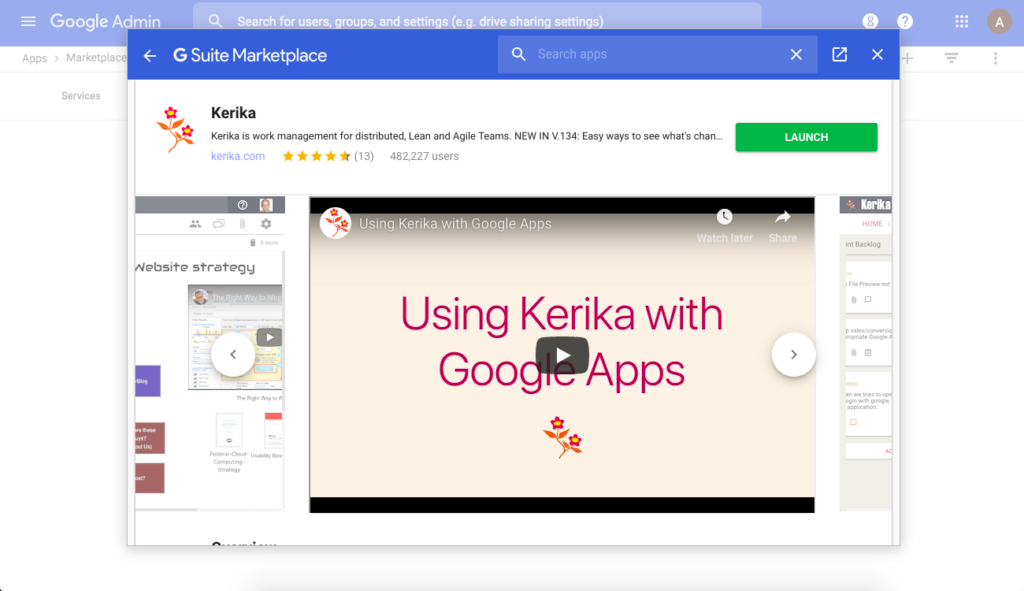1024x591 pixels.
Task: Open the Website strategy screenshot thumbnail
Action: coord(210,353)
